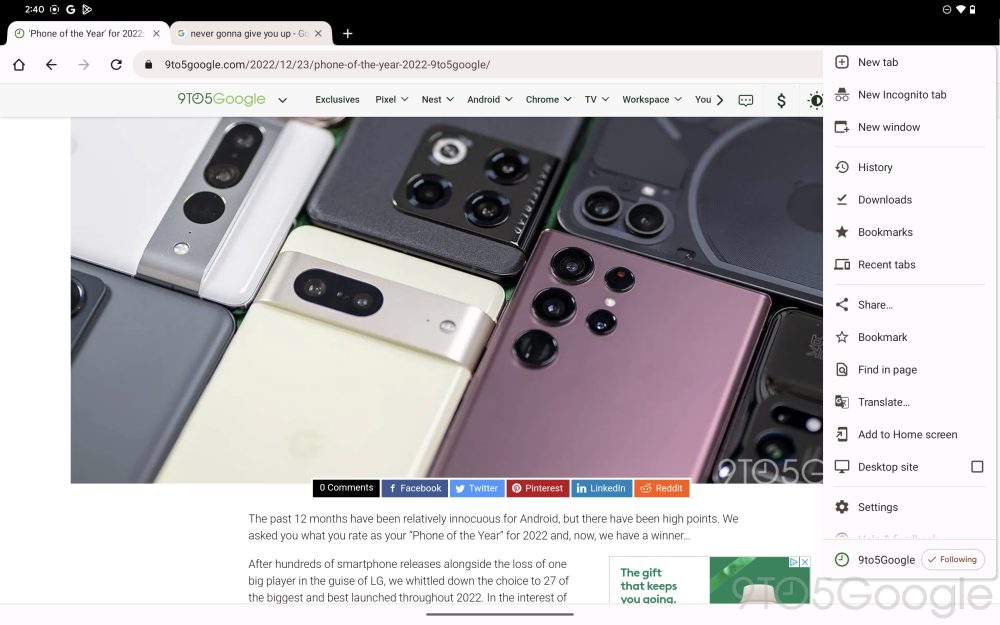This screenshot has width=1000, height=625.
Task: Click the URL address bar
Action: (480, 65)
